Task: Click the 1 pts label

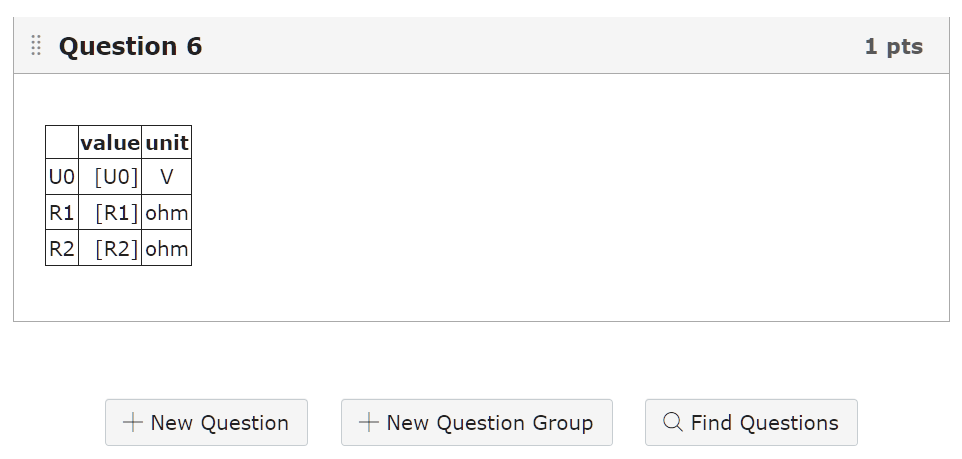Action: pyautogui.click(x=893, y=47)
